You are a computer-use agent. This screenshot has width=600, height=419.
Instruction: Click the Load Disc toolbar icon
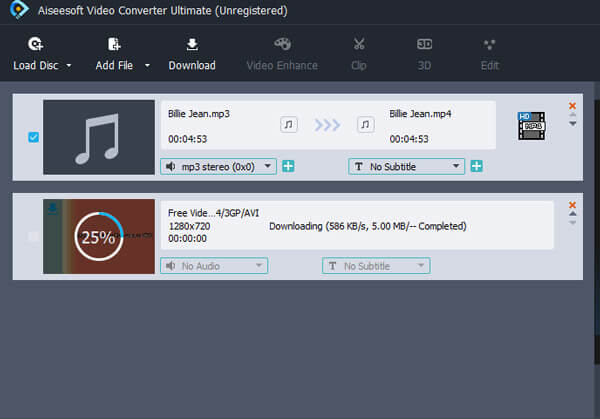[x=36, y=44]
